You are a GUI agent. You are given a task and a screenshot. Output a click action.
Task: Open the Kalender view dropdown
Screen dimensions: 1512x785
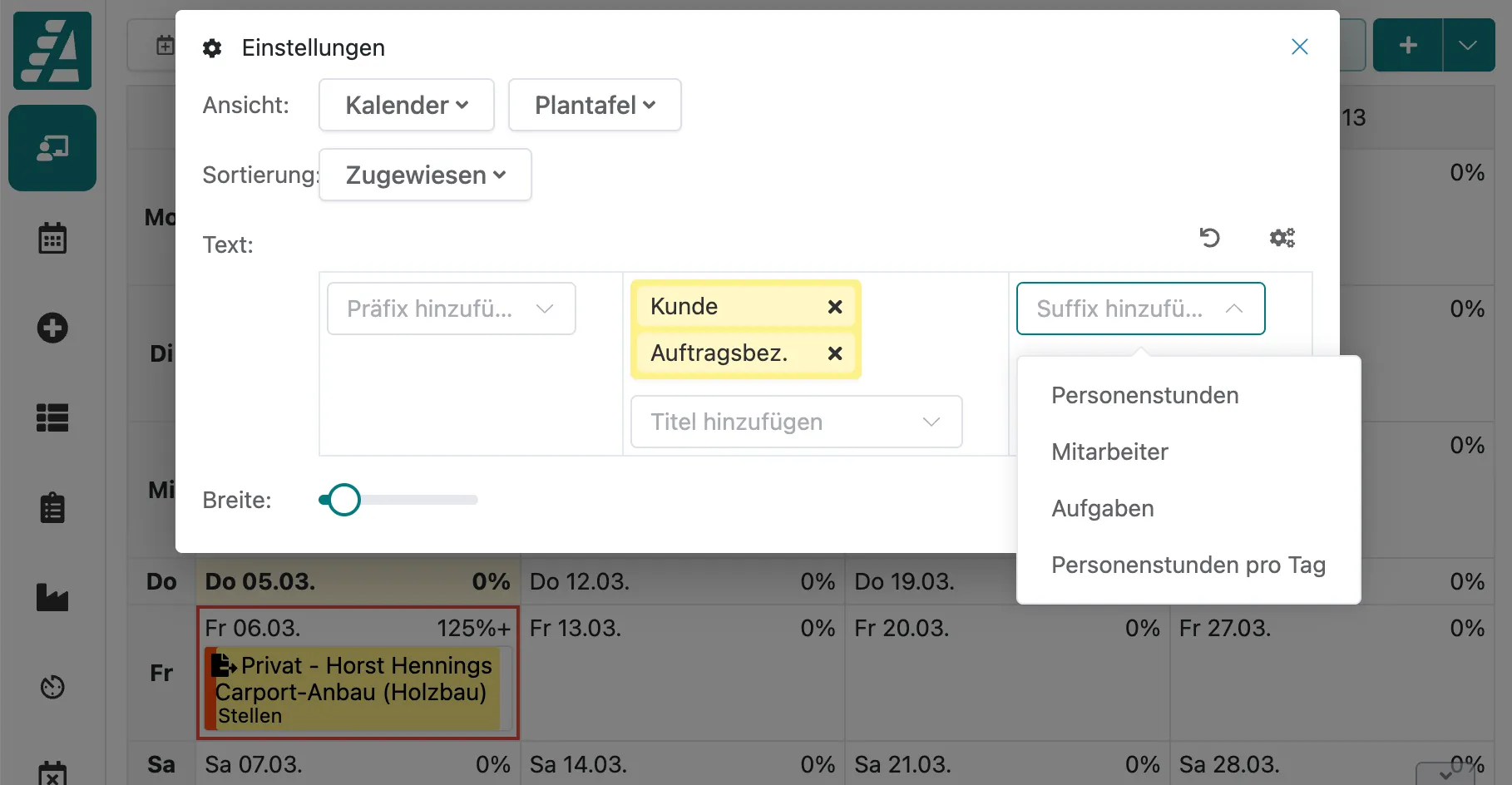click(x=406, y=105)
